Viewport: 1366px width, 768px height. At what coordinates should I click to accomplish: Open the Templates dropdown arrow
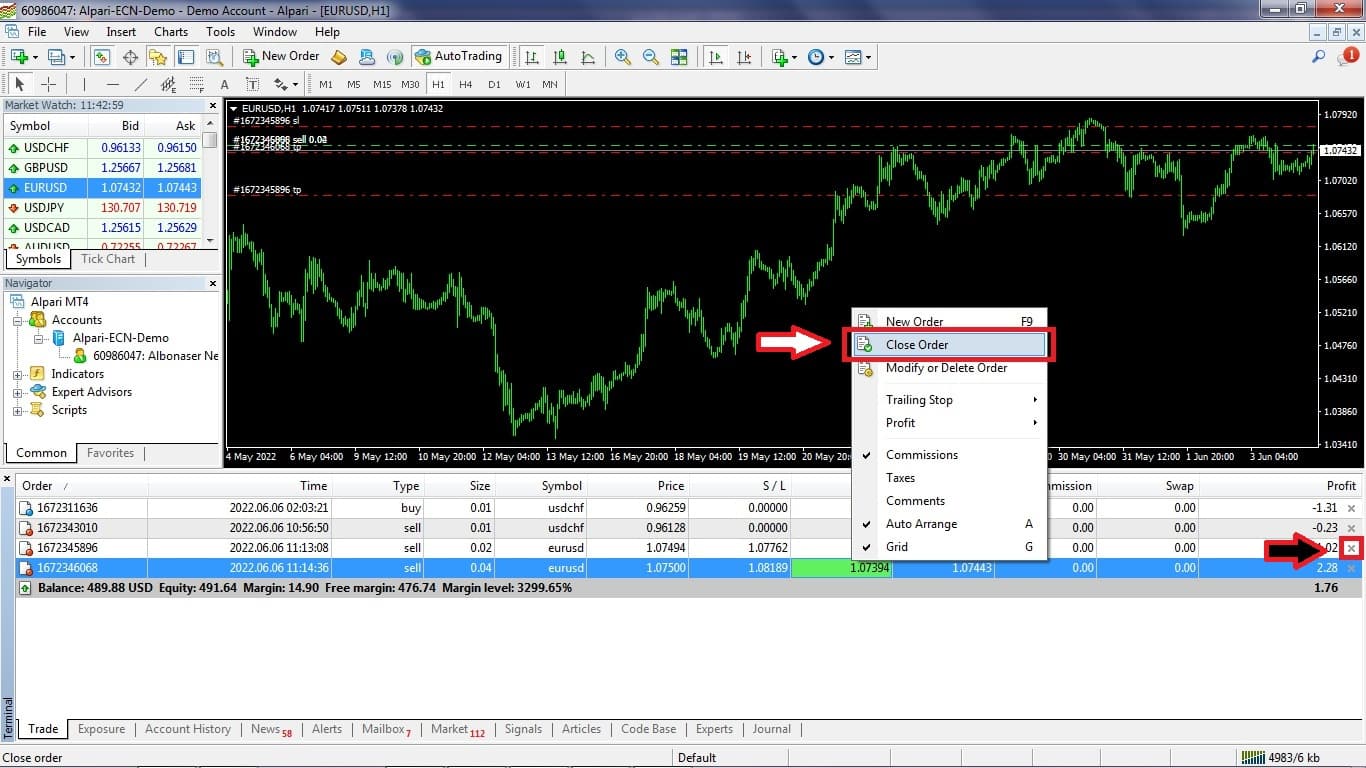click(868, 57)
